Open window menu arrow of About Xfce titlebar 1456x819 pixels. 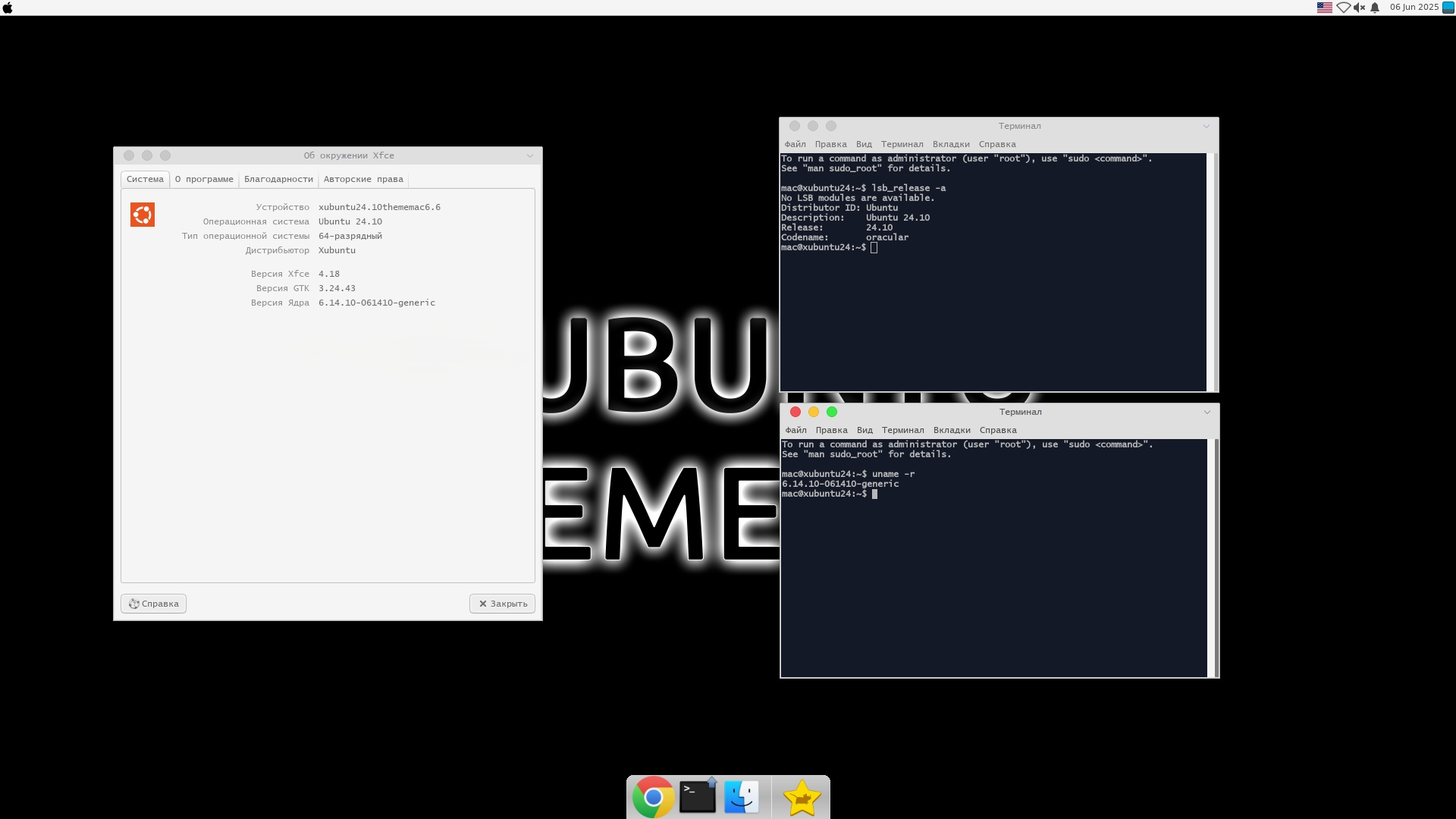click(530, 155)
